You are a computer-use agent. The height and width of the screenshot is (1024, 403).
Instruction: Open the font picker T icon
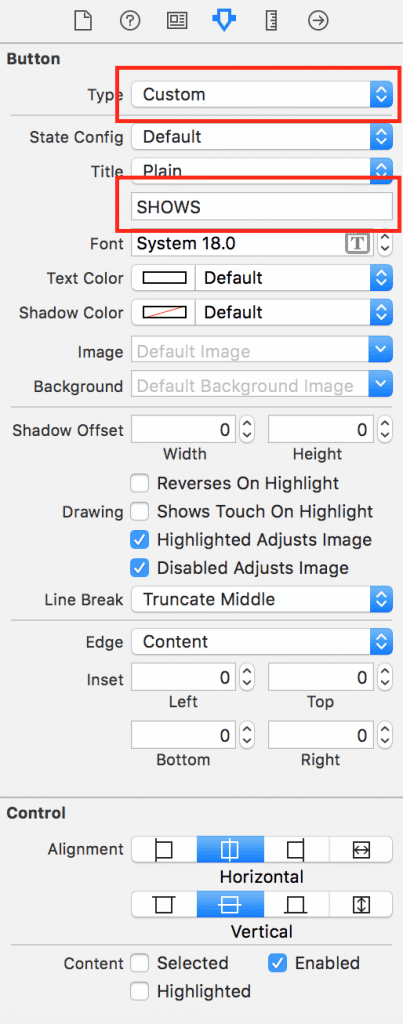pos(357,244)
